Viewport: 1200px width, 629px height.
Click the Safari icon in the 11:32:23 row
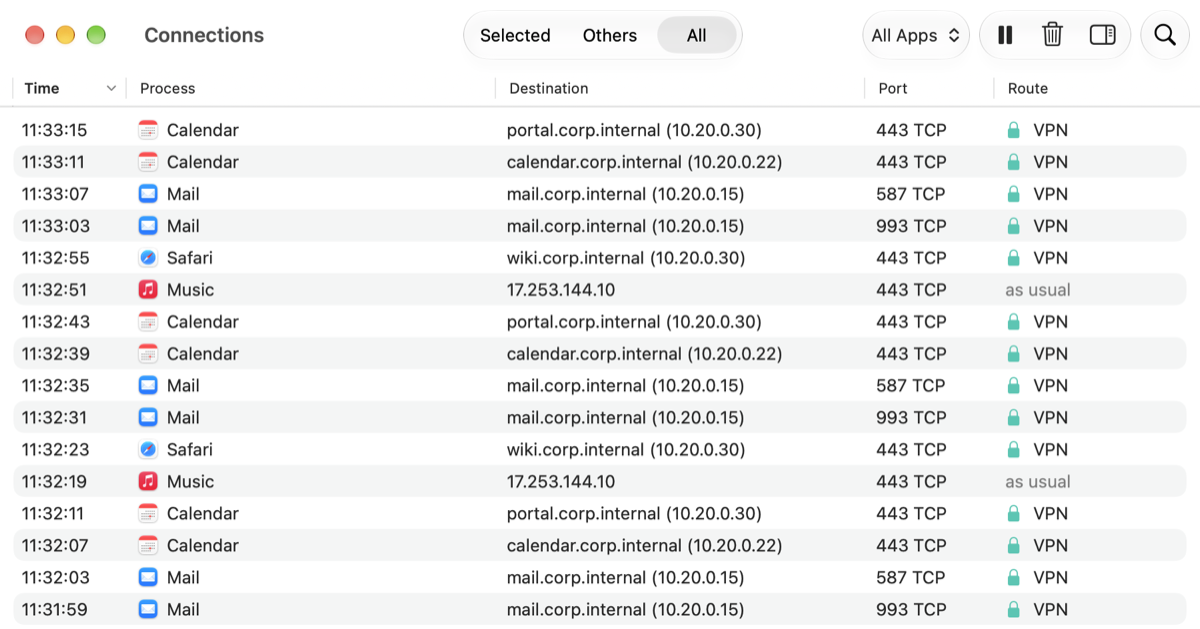(148, 450)
